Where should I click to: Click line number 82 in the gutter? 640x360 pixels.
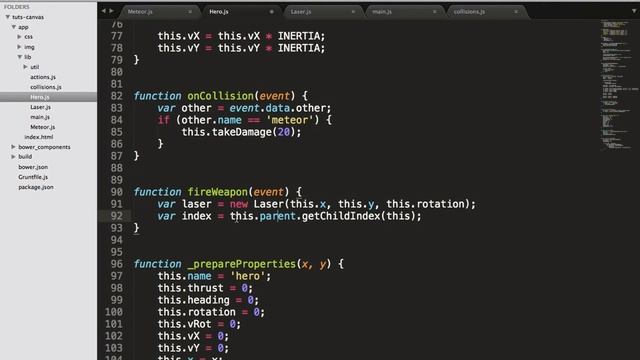(x=116, y=96)
